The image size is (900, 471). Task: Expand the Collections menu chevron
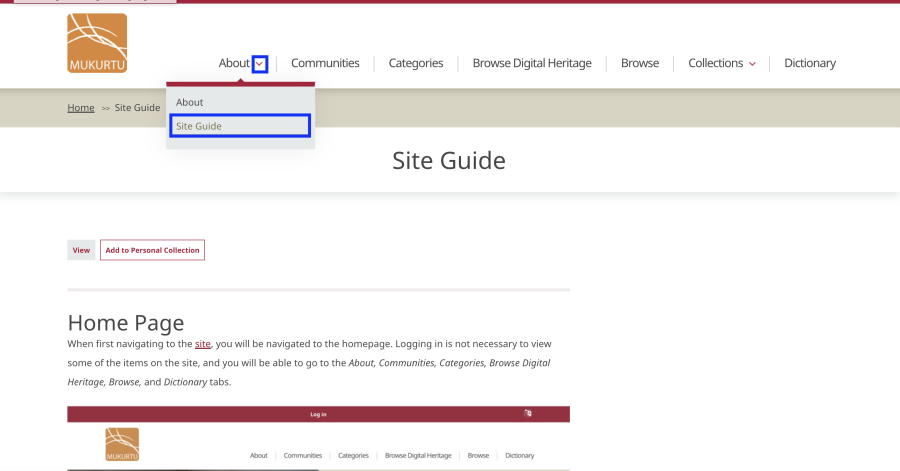752,64
